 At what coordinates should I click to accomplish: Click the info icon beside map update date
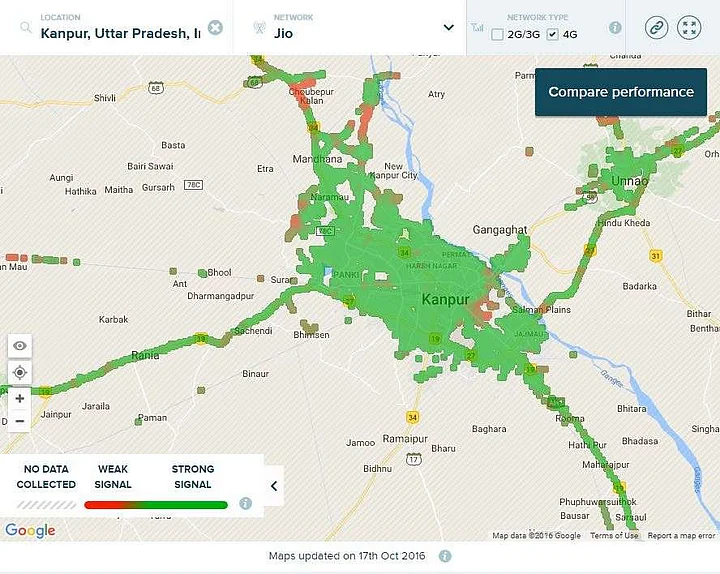pyautogui.click(x=445, y=556)
